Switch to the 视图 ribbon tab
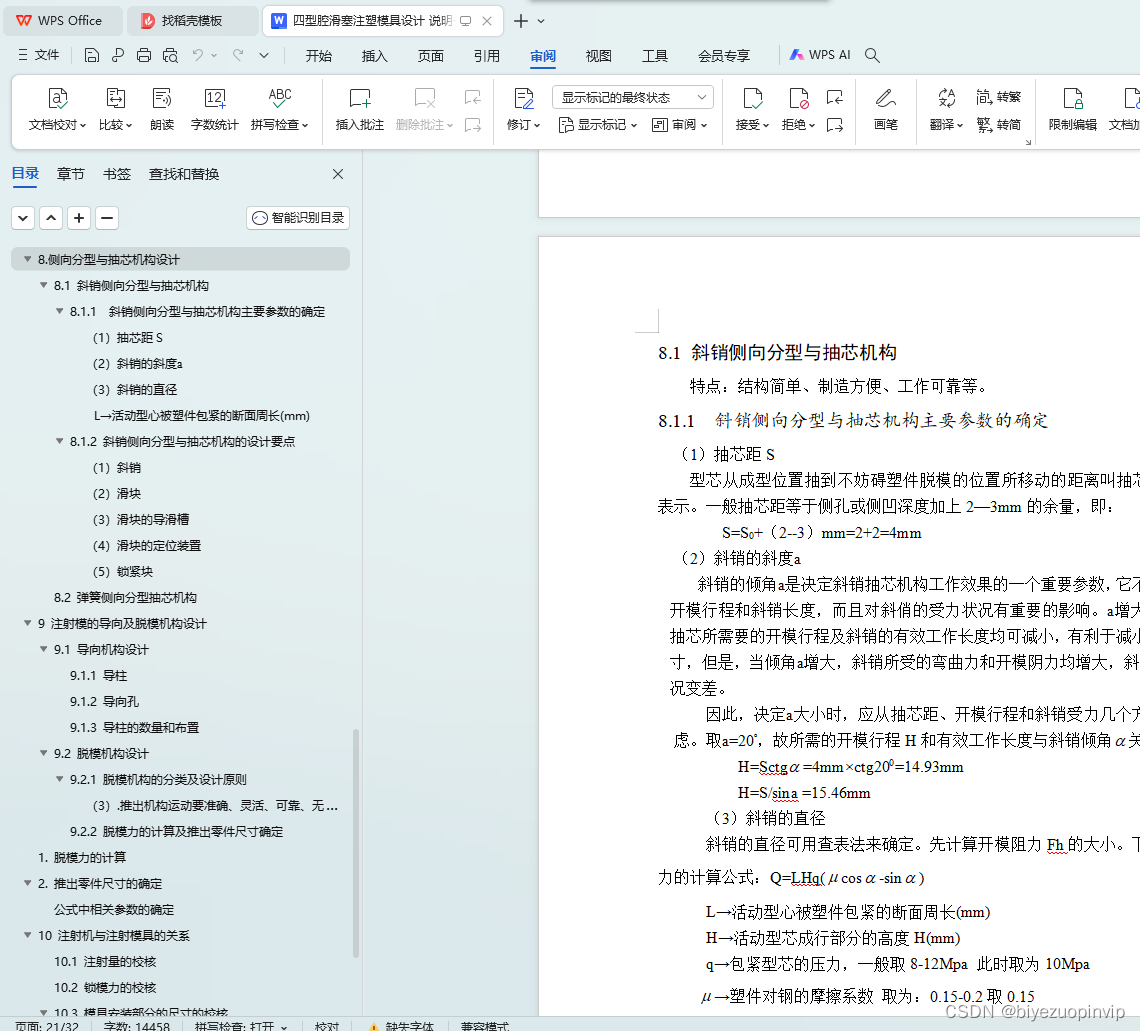 click(598, 56)
